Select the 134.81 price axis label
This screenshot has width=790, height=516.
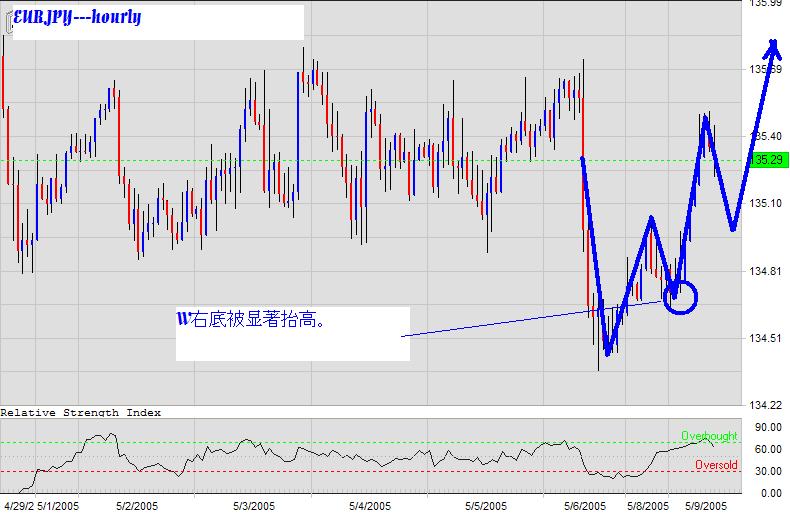pos(766,271)
